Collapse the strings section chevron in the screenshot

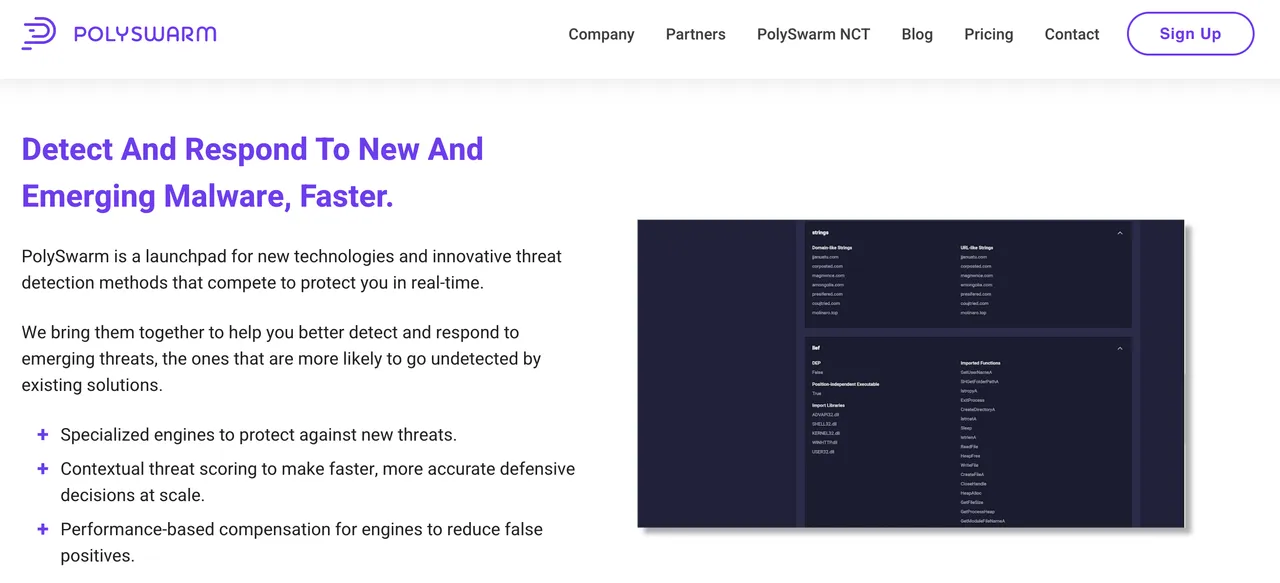coord(1120,233)
